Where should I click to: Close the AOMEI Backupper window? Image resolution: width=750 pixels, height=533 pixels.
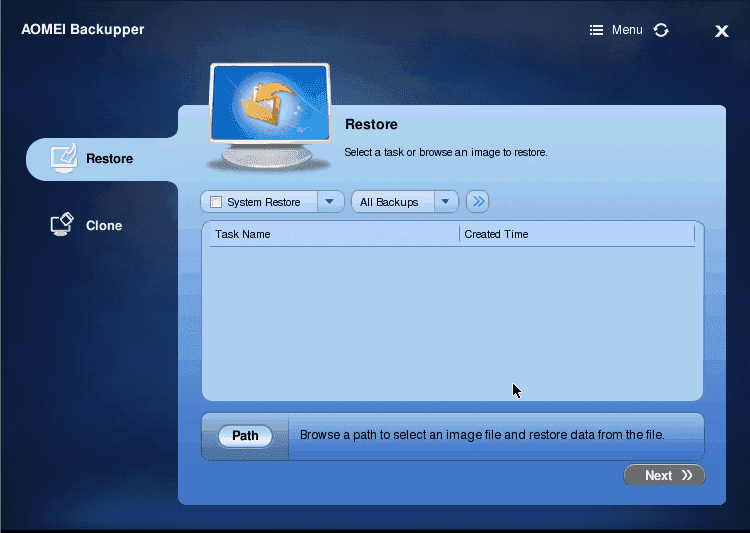pos(721,31)
